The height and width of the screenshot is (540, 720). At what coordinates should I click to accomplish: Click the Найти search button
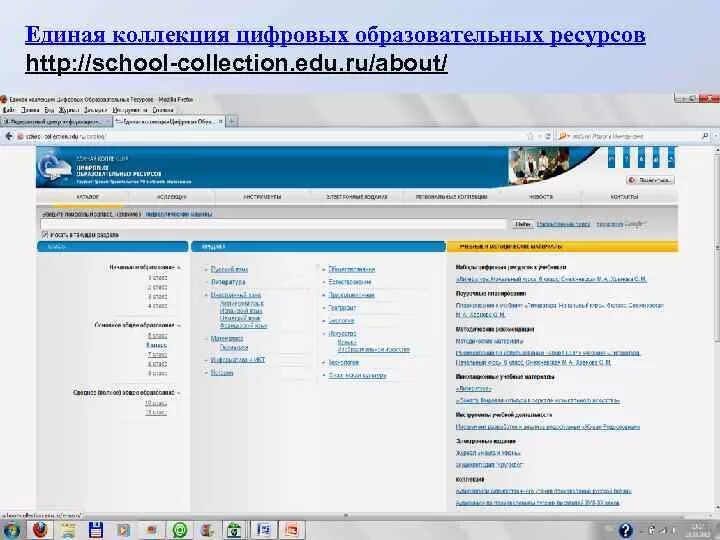coord(523,224)
